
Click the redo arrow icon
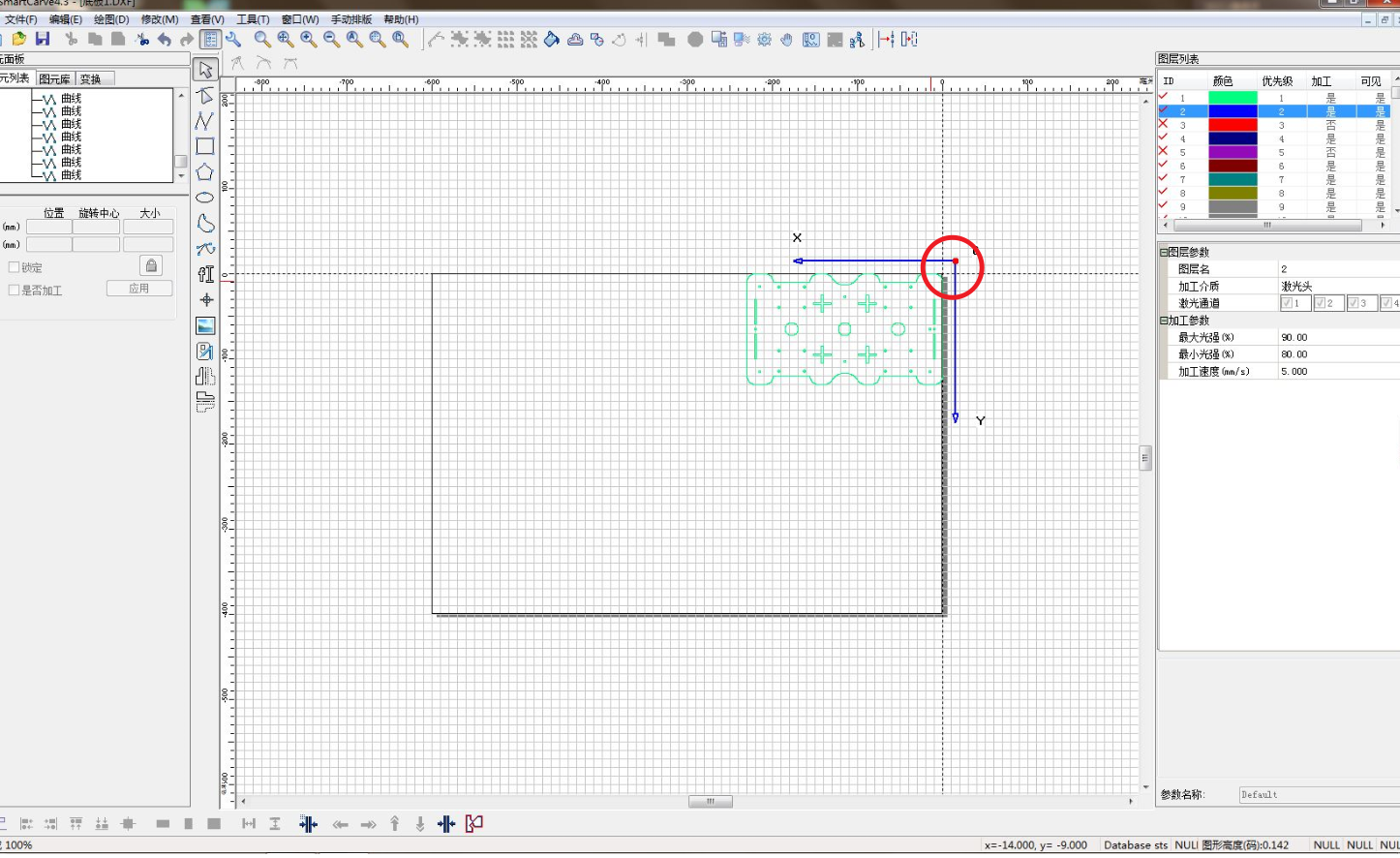(x=187, y=39)
